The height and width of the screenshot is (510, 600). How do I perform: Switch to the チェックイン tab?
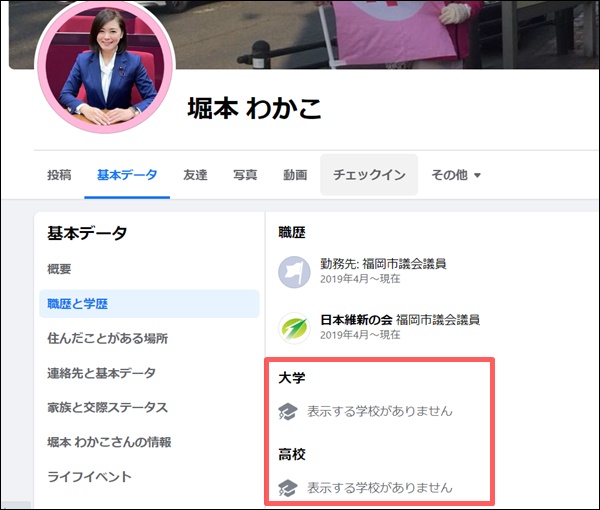369,175
